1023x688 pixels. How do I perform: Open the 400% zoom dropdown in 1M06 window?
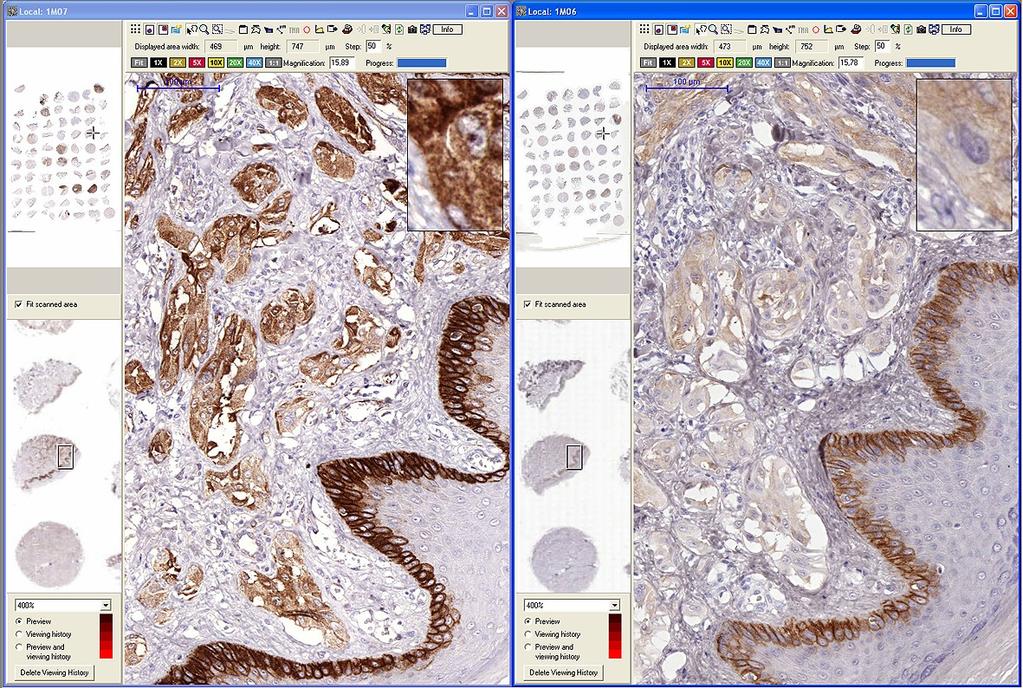pyautogui.click(x=615, y=605)
